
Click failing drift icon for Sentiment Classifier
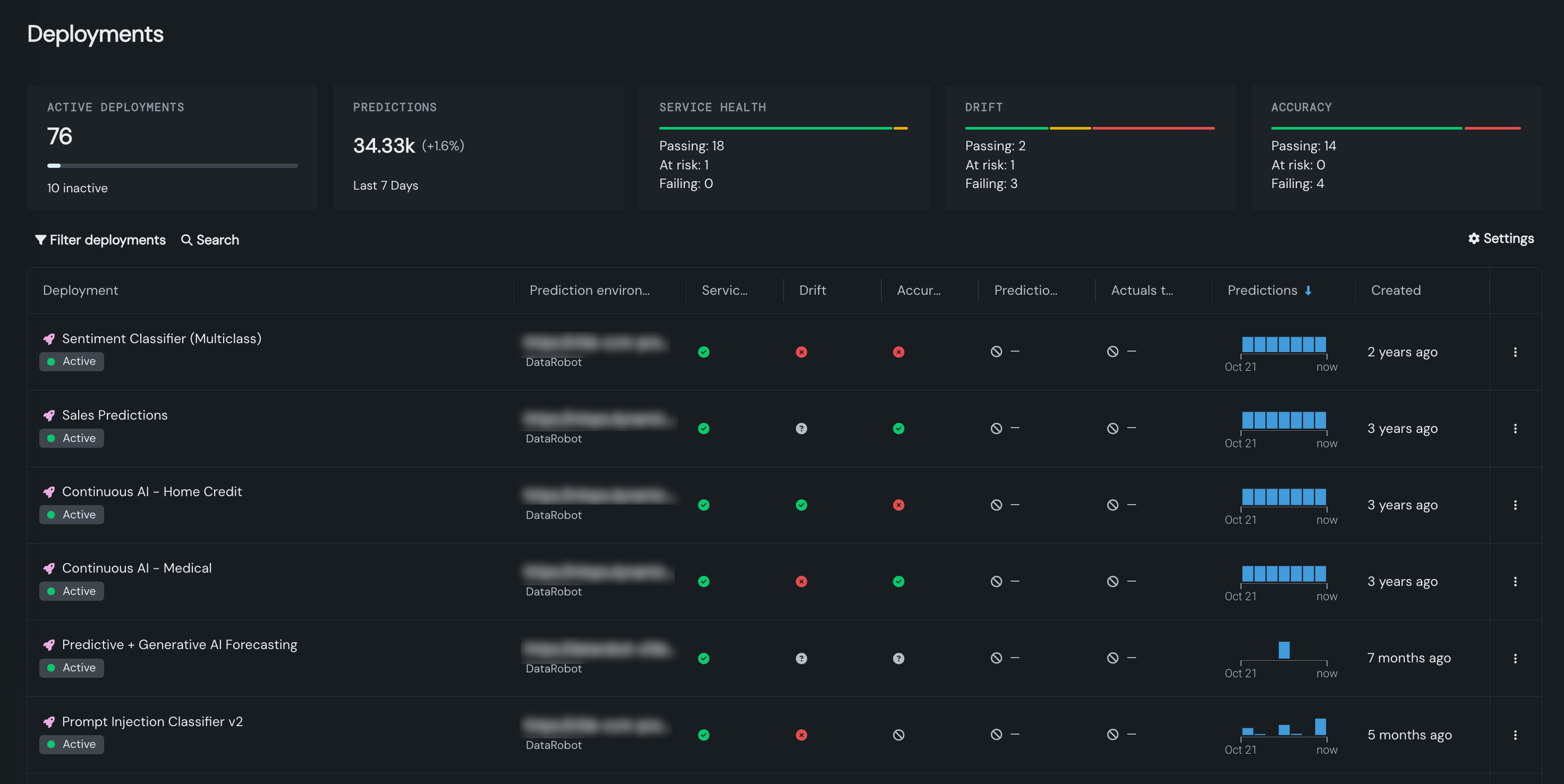tap(802, 352)
